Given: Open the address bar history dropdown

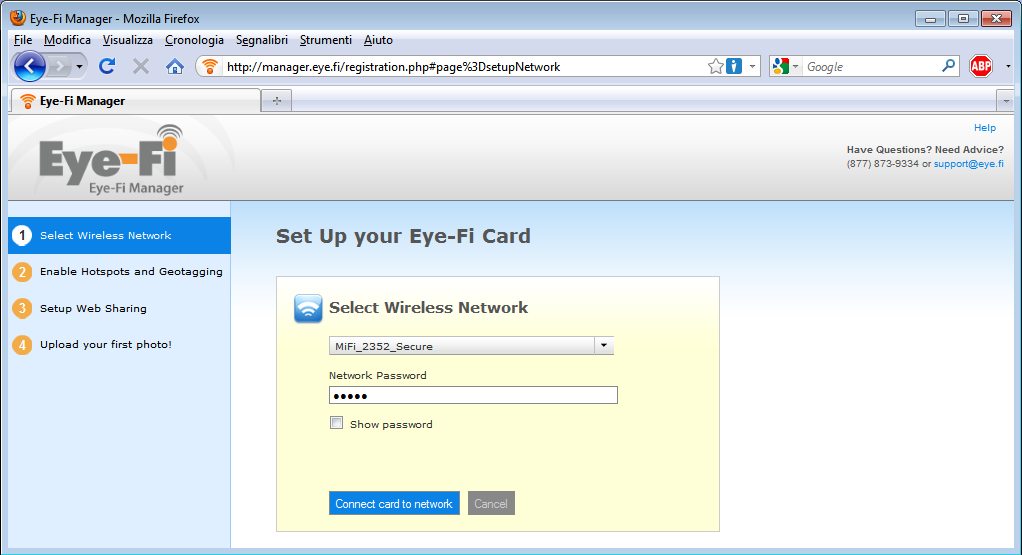Looking at the screenshot, I should 752,66.
